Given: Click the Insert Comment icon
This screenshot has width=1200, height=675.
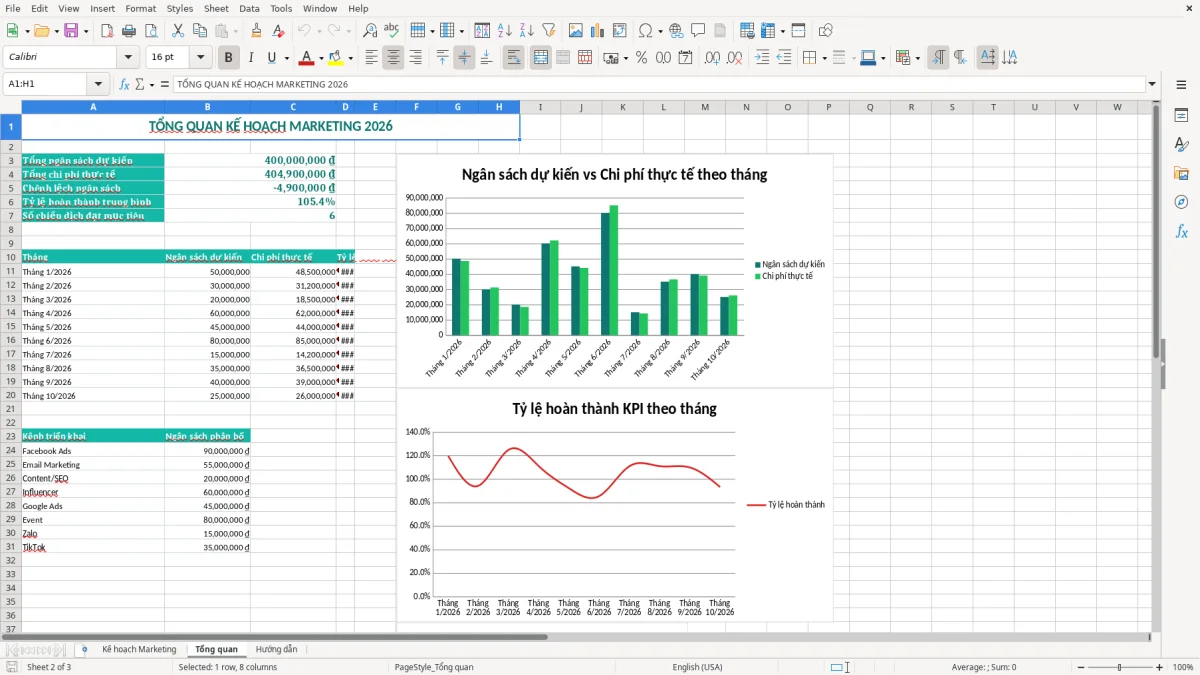Looking at the screenshot, I should 698,31.
